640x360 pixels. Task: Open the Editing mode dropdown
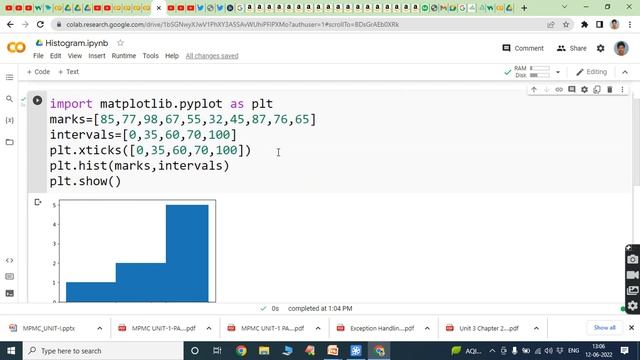click(x=591, y=72)
